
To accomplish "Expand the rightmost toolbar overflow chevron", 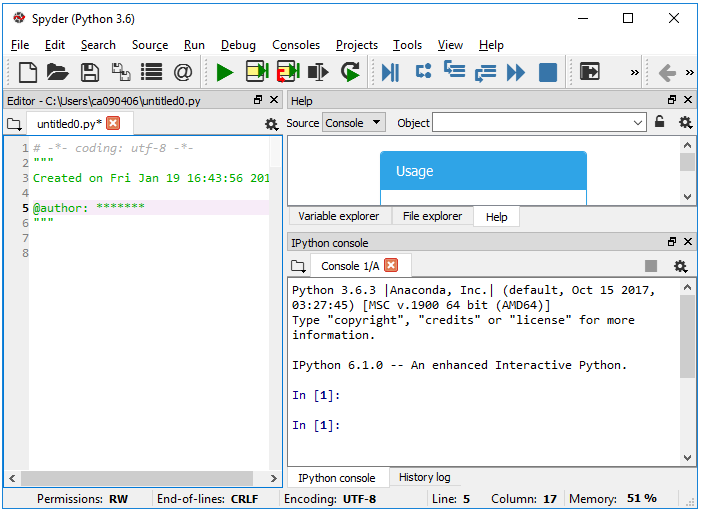I will [x=690, y=72].
